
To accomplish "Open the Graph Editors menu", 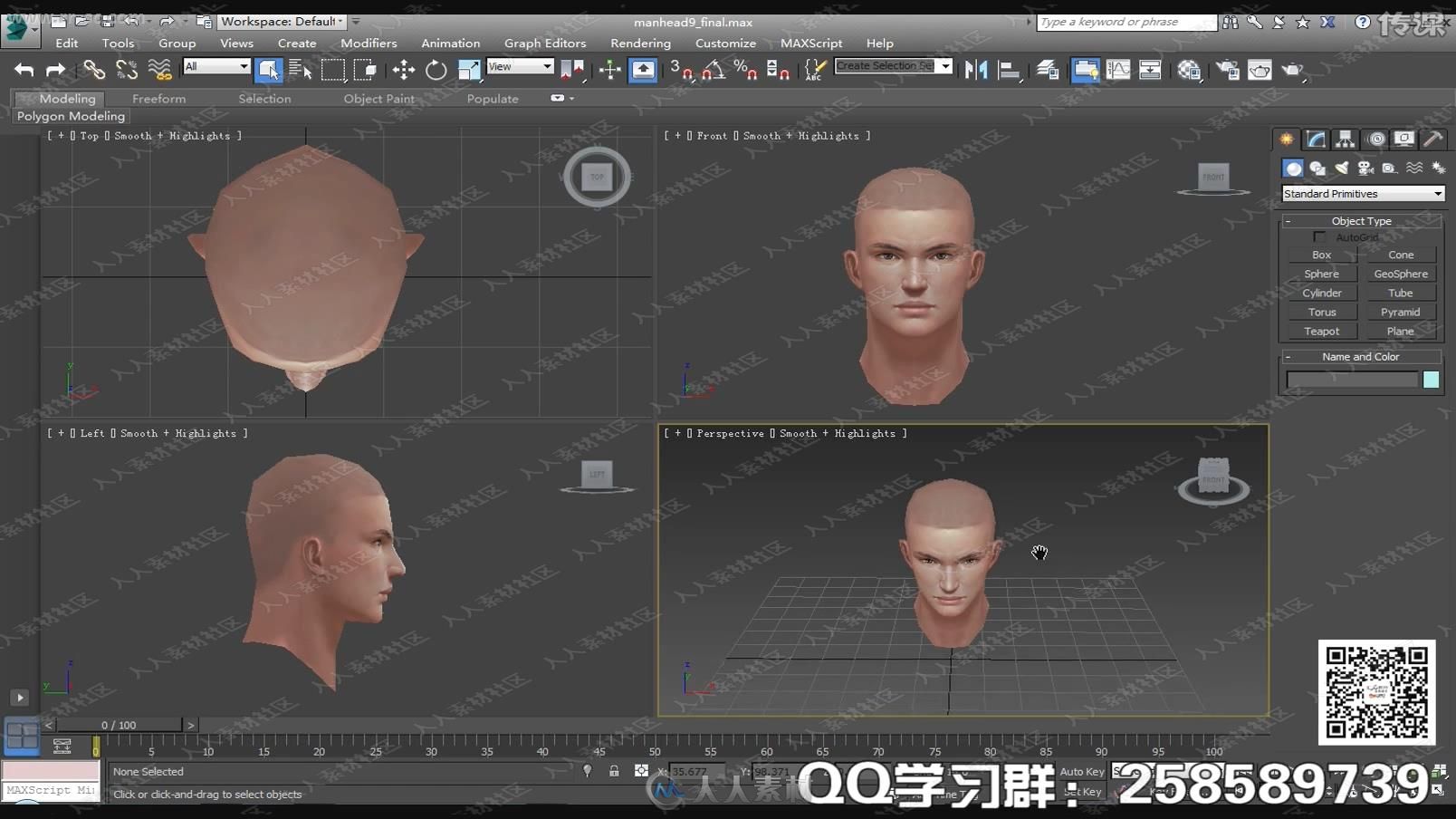I will 545,43.
